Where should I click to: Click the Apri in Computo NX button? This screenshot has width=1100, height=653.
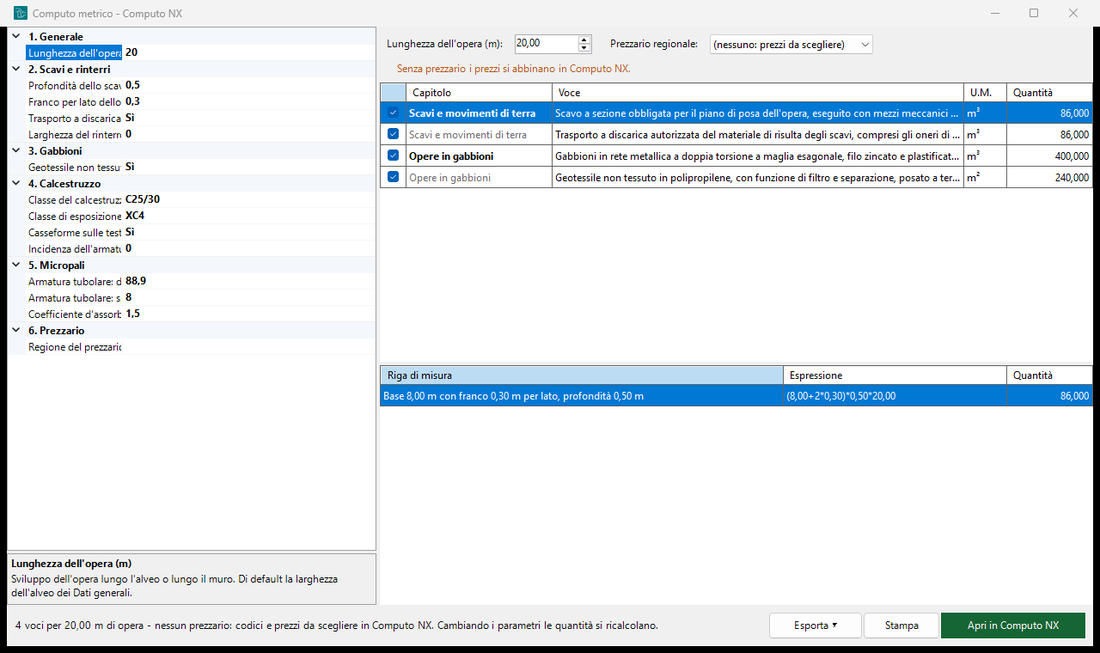click(1013, 626)
